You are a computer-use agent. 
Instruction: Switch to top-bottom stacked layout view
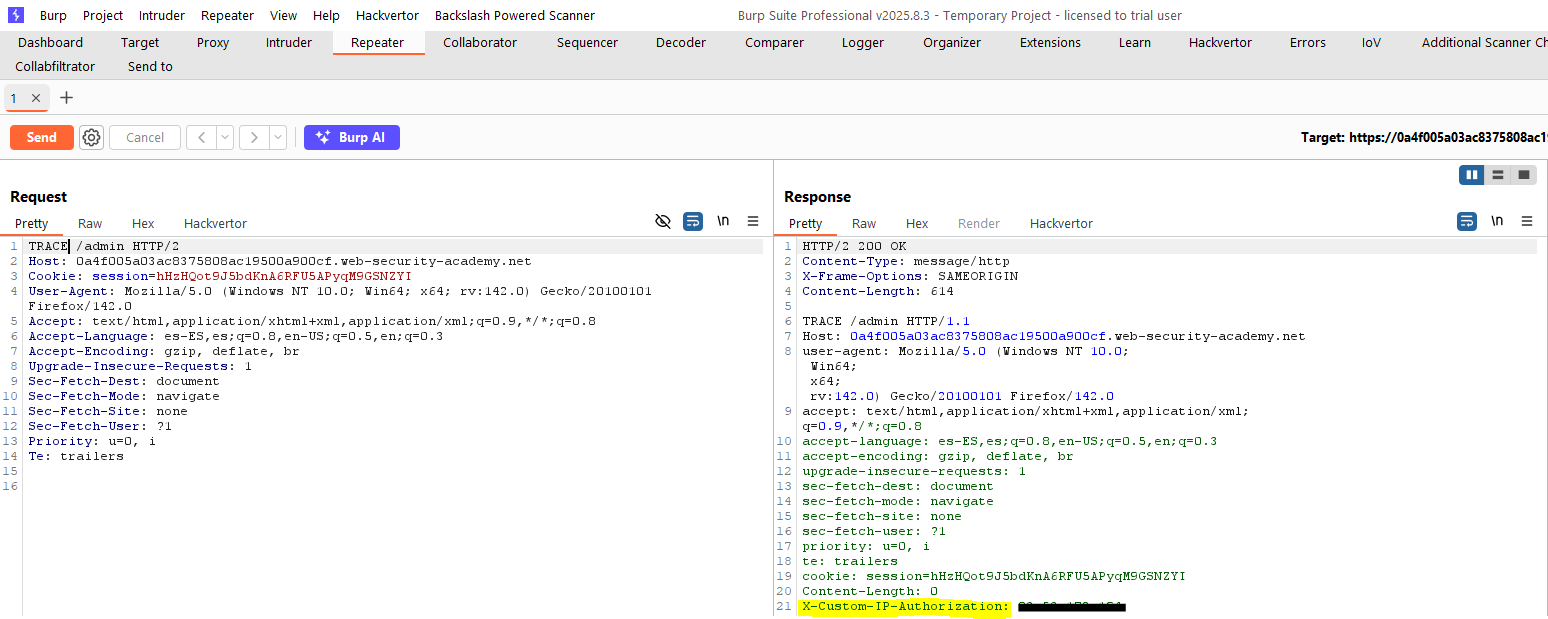click(x=1497, y=175)
